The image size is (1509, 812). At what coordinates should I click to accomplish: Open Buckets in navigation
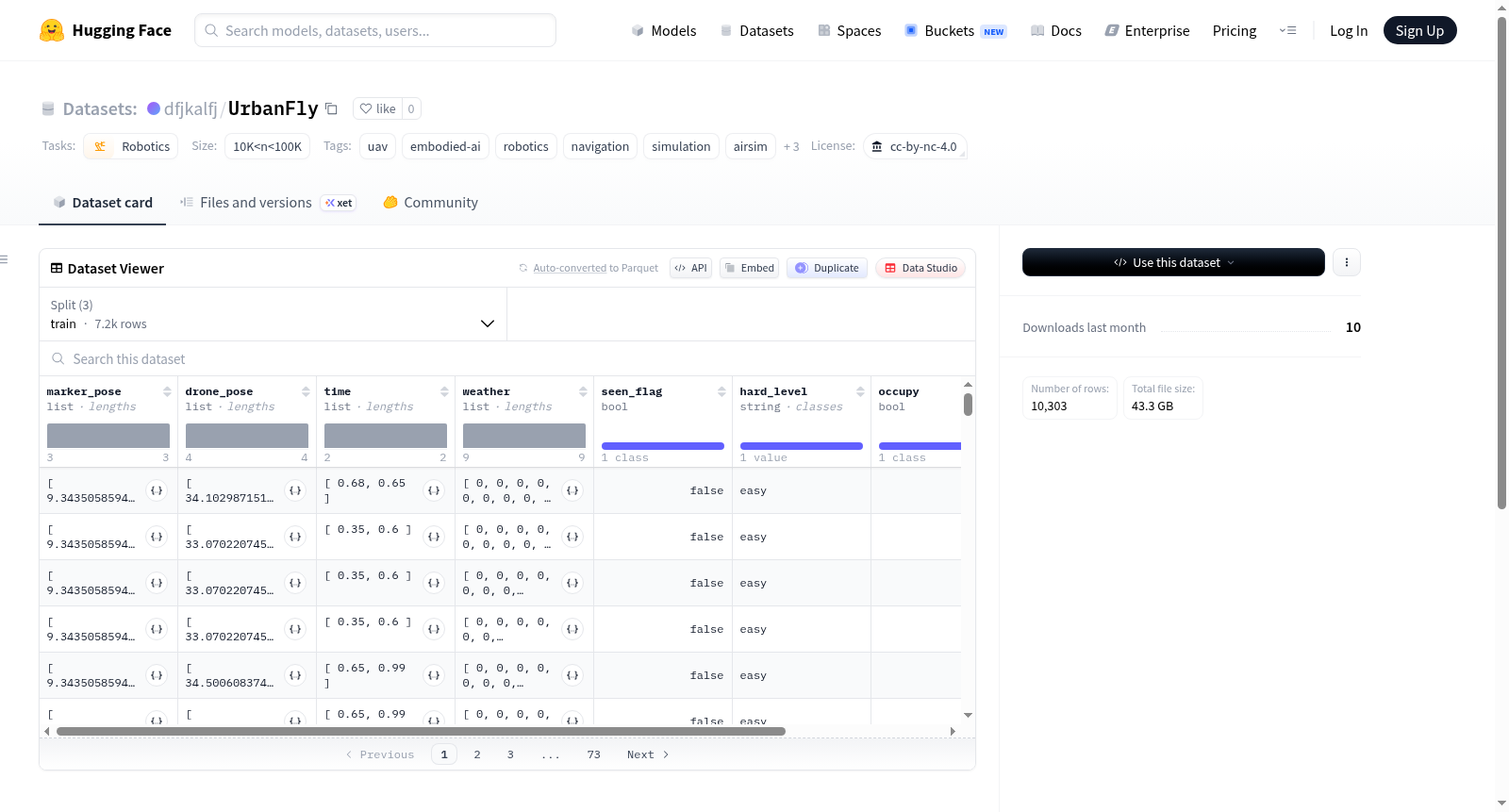(x=955, y=30)
